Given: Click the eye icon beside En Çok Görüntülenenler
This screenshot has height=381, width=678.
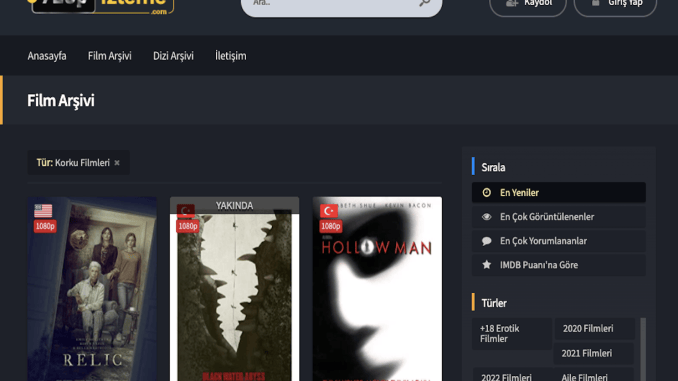Looking at the screenshot, I should point(486,217).
